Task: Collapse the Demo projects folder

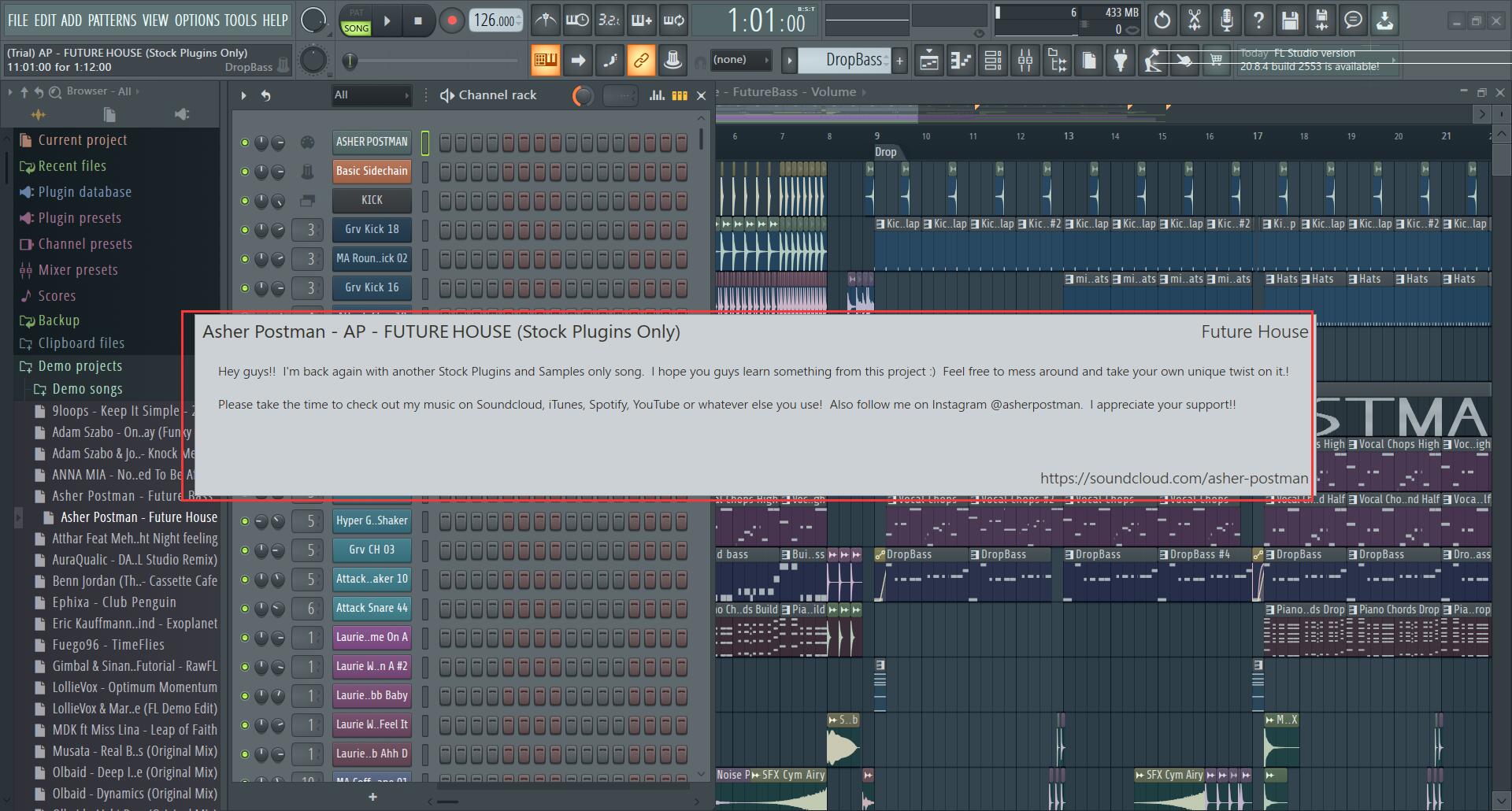Action: [80, 366]
